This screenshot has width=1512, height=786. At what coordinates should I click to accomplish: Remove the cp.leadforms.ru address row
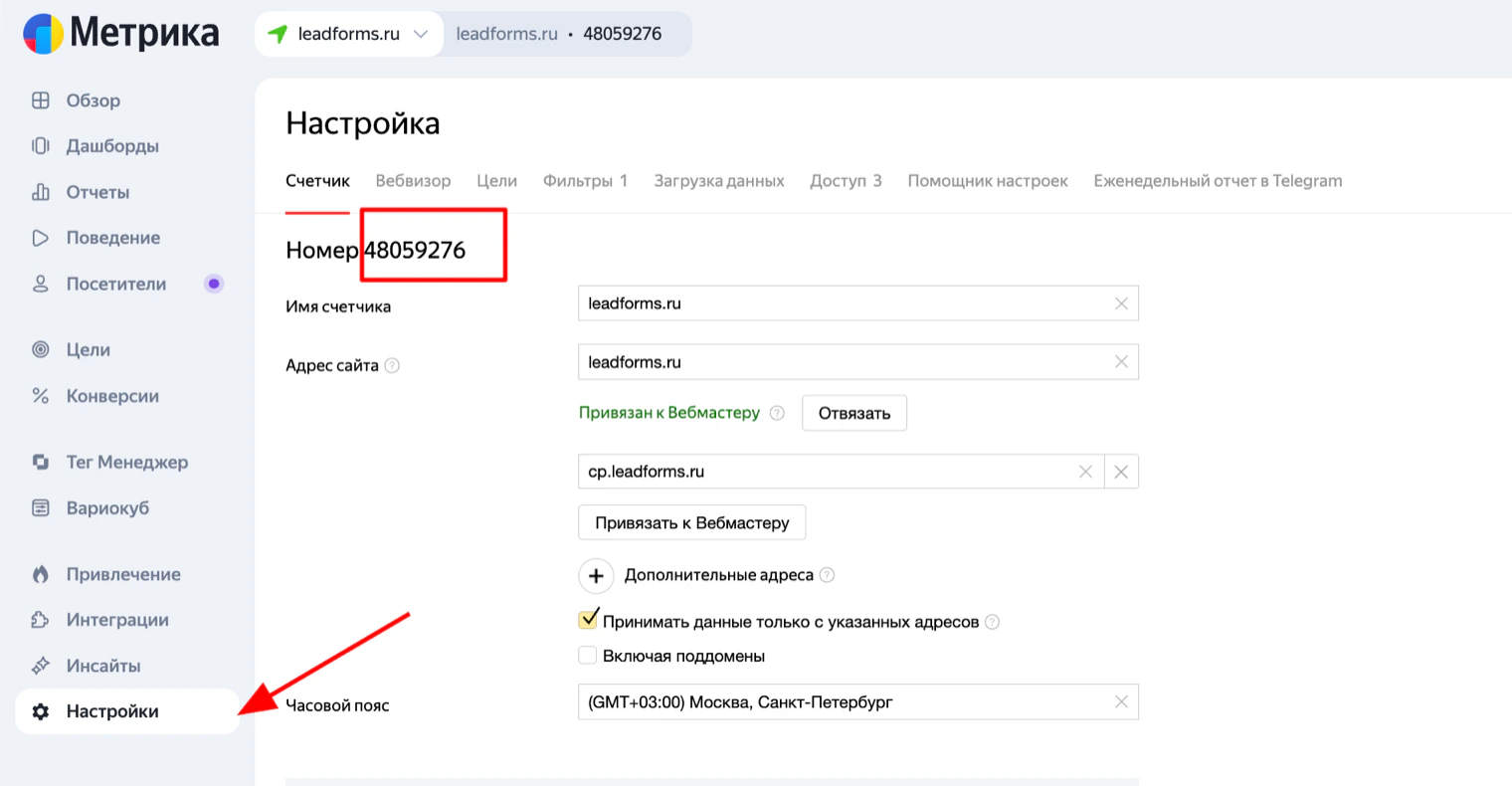(1121, 472)
